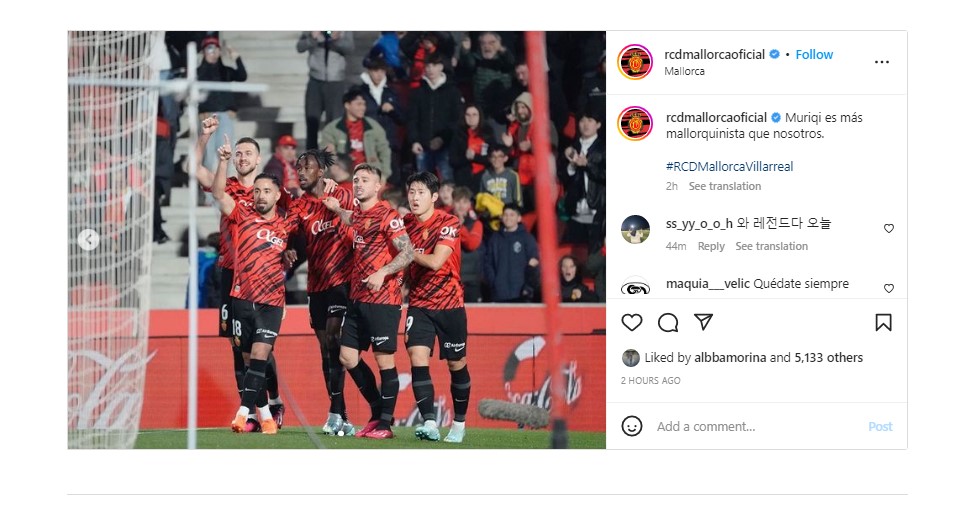Open ss_yy_o_o_h commenter avatar

point(635,230)
